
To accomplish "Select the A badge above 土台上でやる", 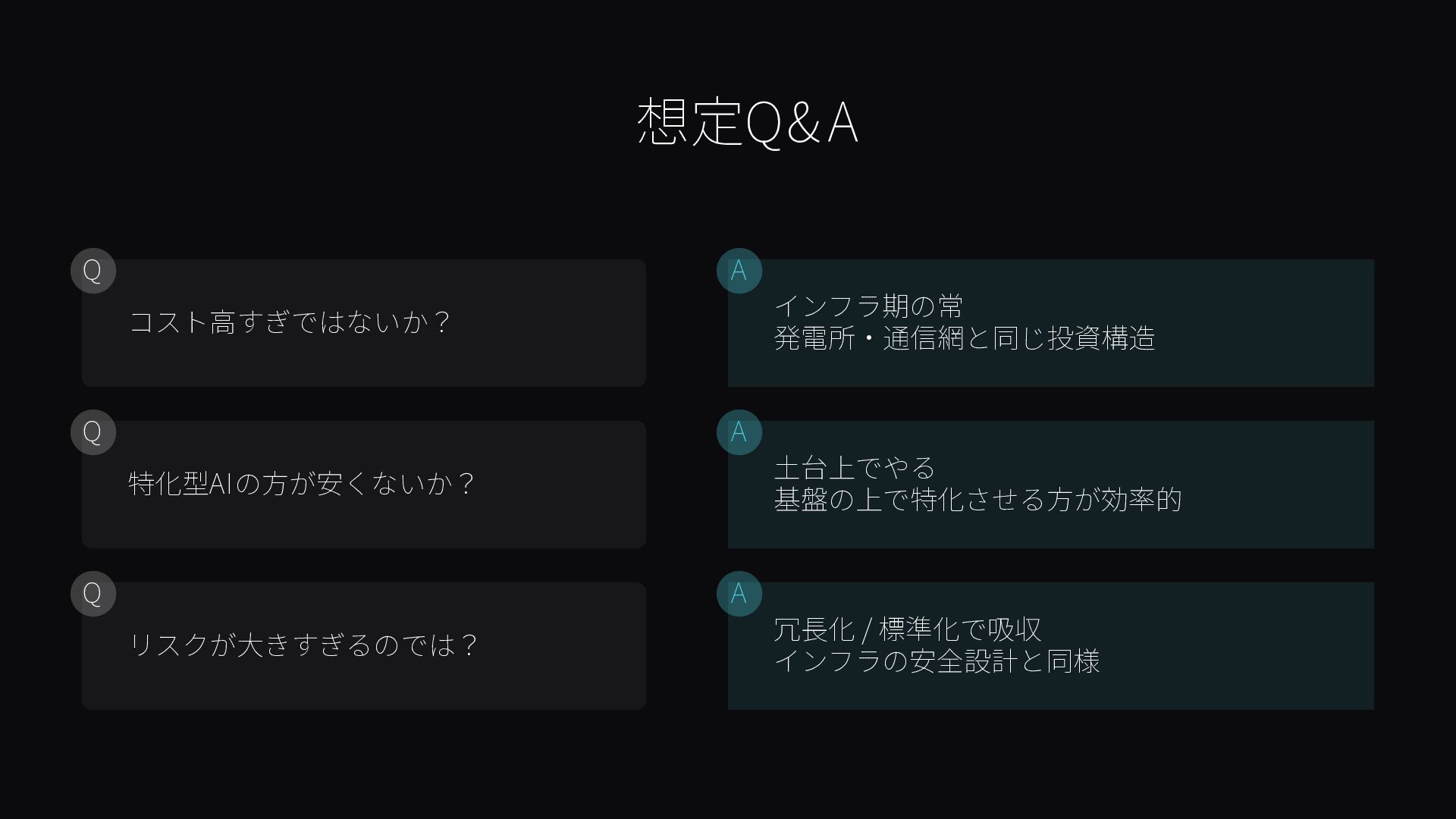I will tap(739, 432).
